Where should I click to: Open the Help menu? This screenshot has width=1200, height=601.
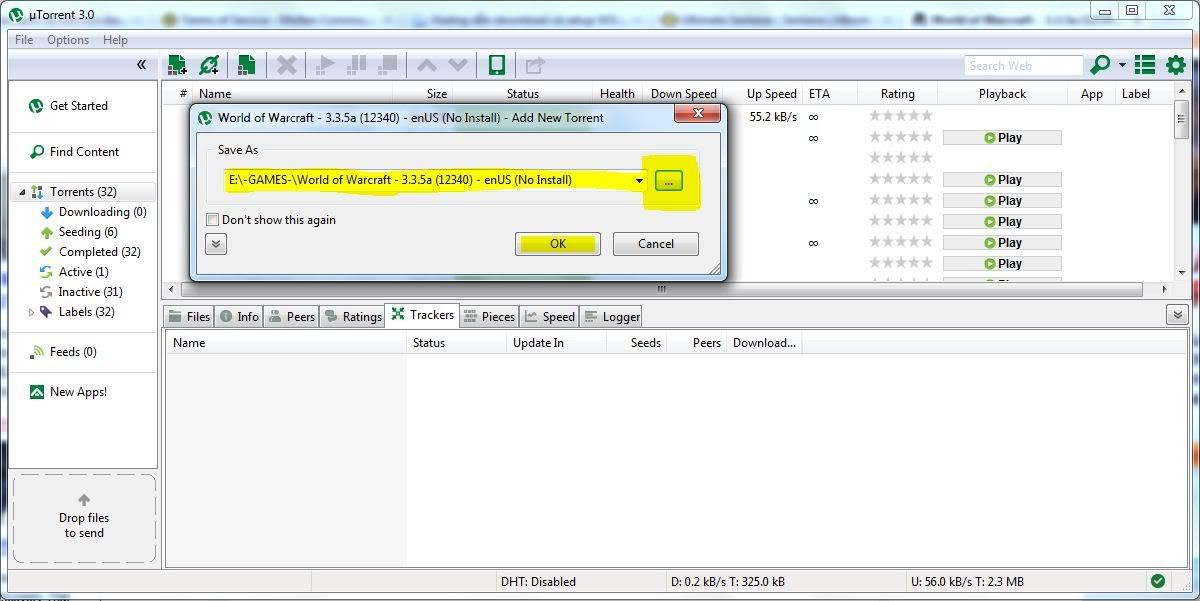point(115,40)
